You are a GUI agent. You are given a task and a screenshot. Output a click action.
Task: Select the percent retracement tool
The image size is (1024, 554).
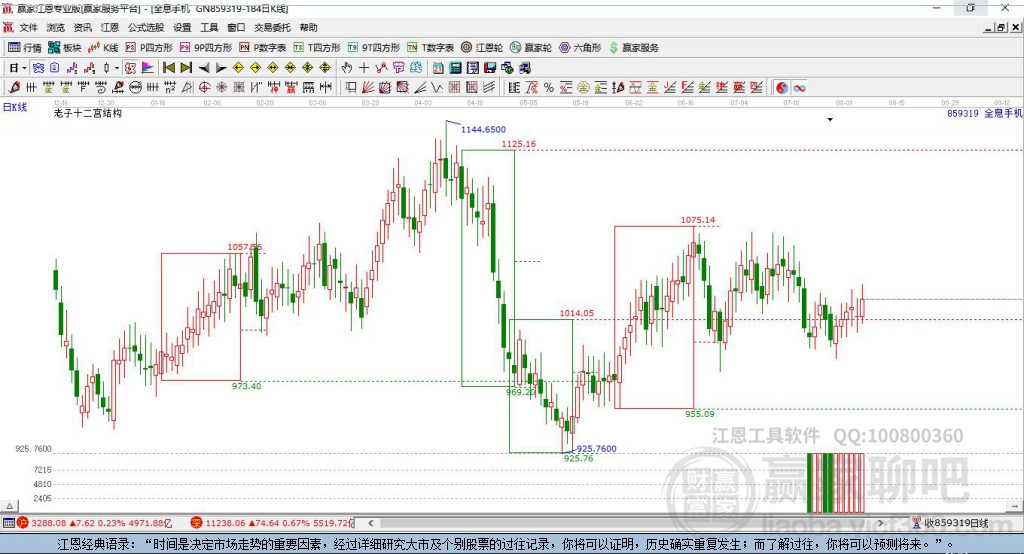pos(549,88)
